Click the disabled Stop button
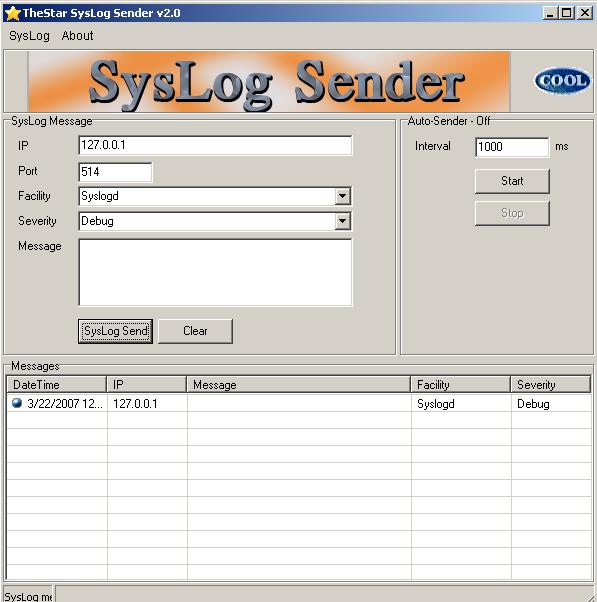Image resolution: width=597 pixels, height=602 pixels. [x=512, y=213]
